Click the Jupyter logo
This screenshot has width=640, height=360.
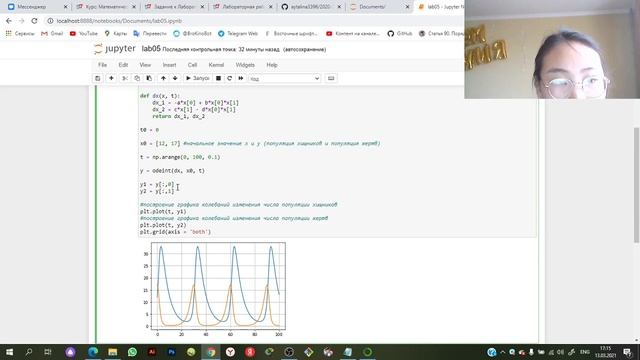[x=115, y=49]
